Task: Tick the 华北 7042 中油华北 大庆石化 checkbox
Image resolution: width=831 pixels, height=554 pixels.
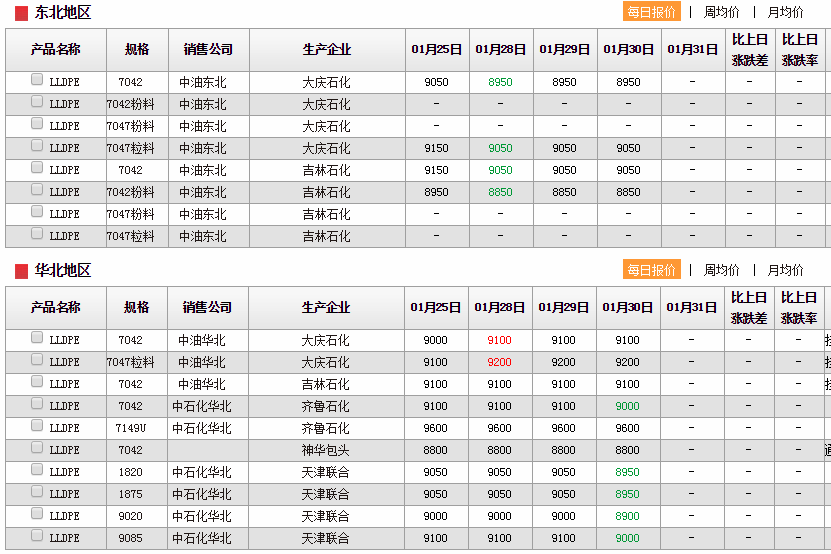Action: click(x=37, y=337)
